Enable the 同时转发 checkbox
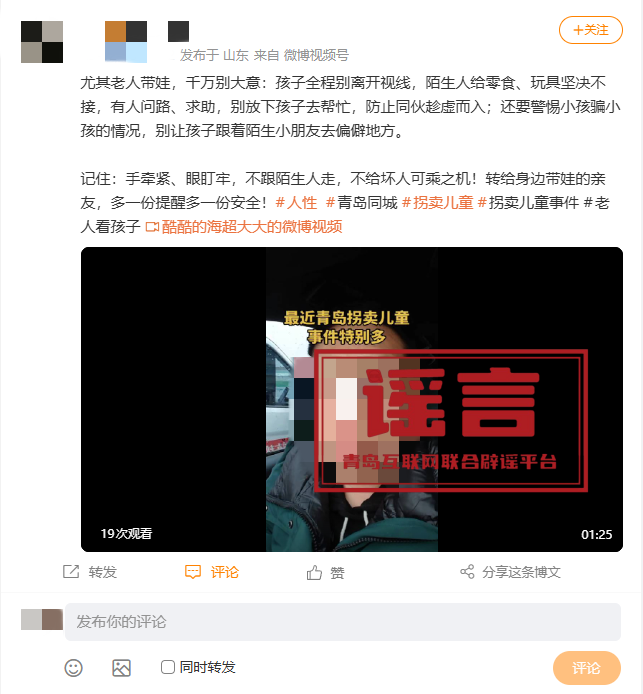Viewport: 643px width, 694px height. 168,667
